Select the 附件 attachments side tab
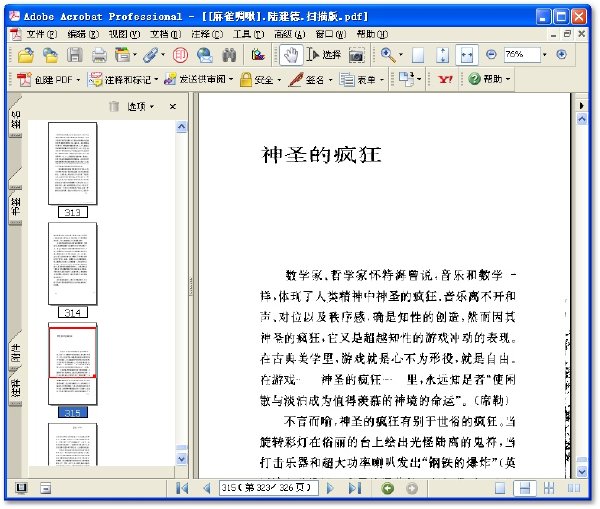 pyautogui.click(x=15, y=352)
